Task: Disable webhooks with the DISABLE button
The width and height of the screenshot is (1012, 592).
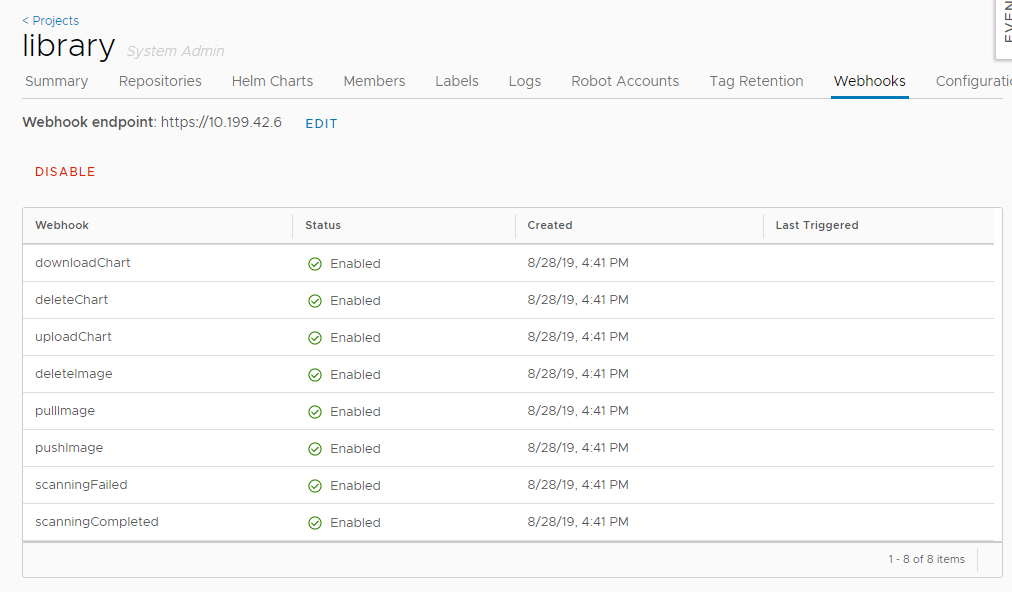Action: [x=64, y=171]
